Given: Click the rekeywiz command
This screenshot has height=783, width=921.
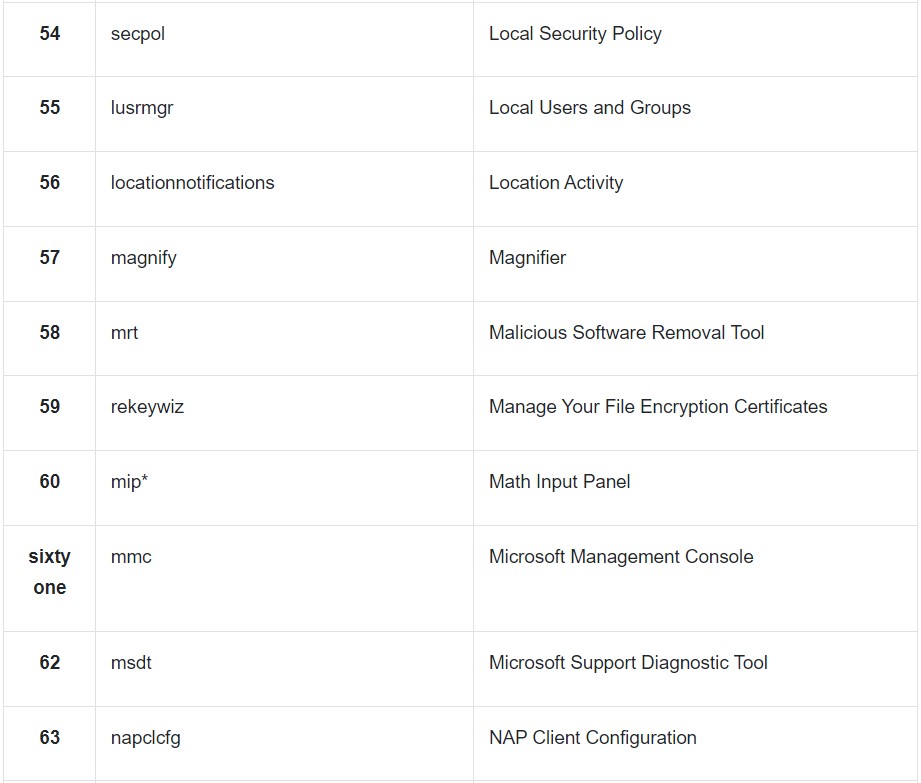Looking at the screenshot, I should tap(147, 406).
